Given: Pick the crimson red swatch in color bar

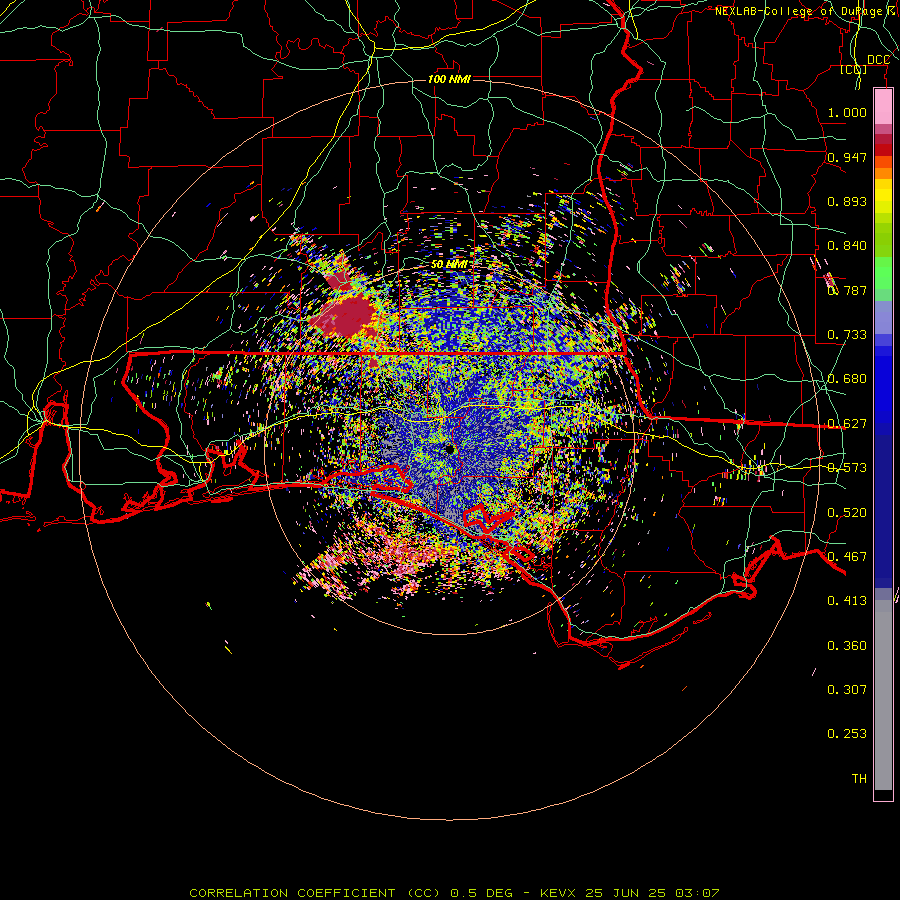Looking at the screenshot, I should point(883,139).
